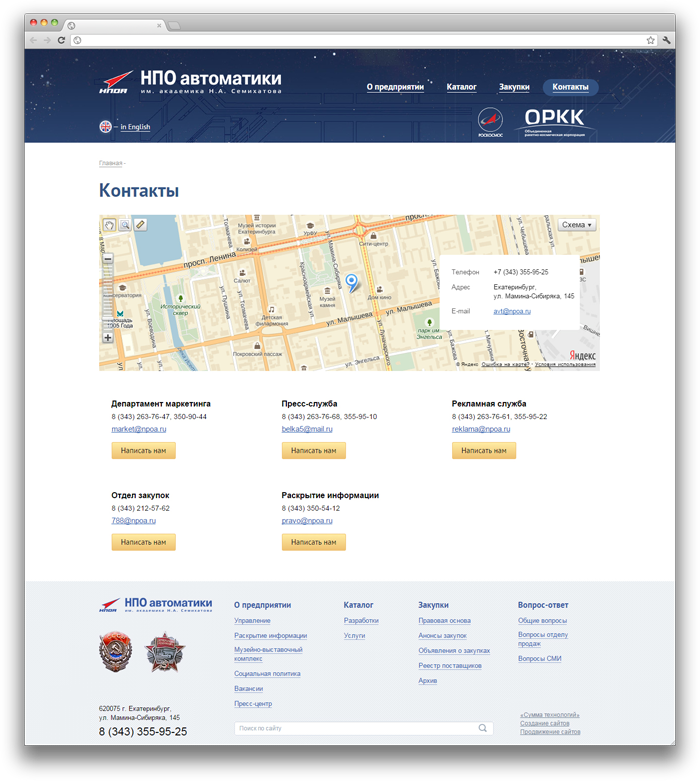This screenshot has height=781, width=700.
Task: Click the Поиск по сайту search field
Action: (364, 728)
